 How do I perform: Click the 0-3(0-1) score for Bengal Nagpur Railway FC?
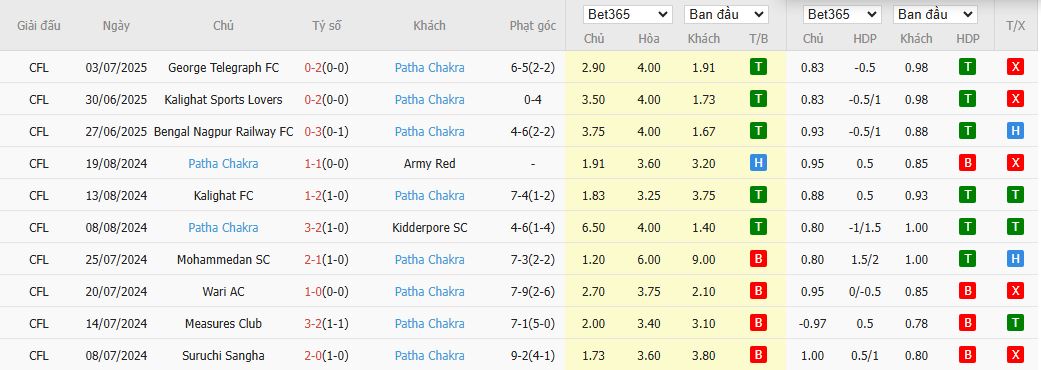(327, 132)
